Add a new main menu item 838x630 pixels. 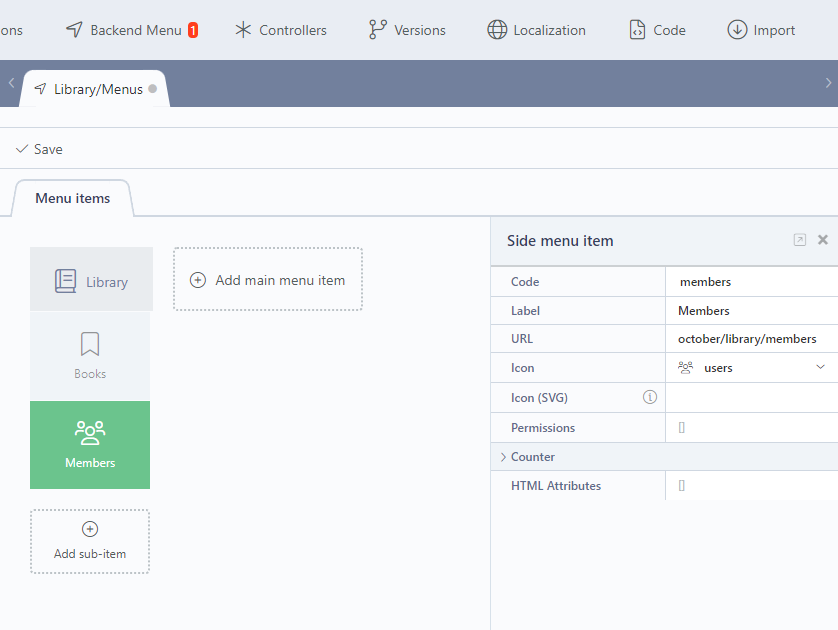(268, 279)
